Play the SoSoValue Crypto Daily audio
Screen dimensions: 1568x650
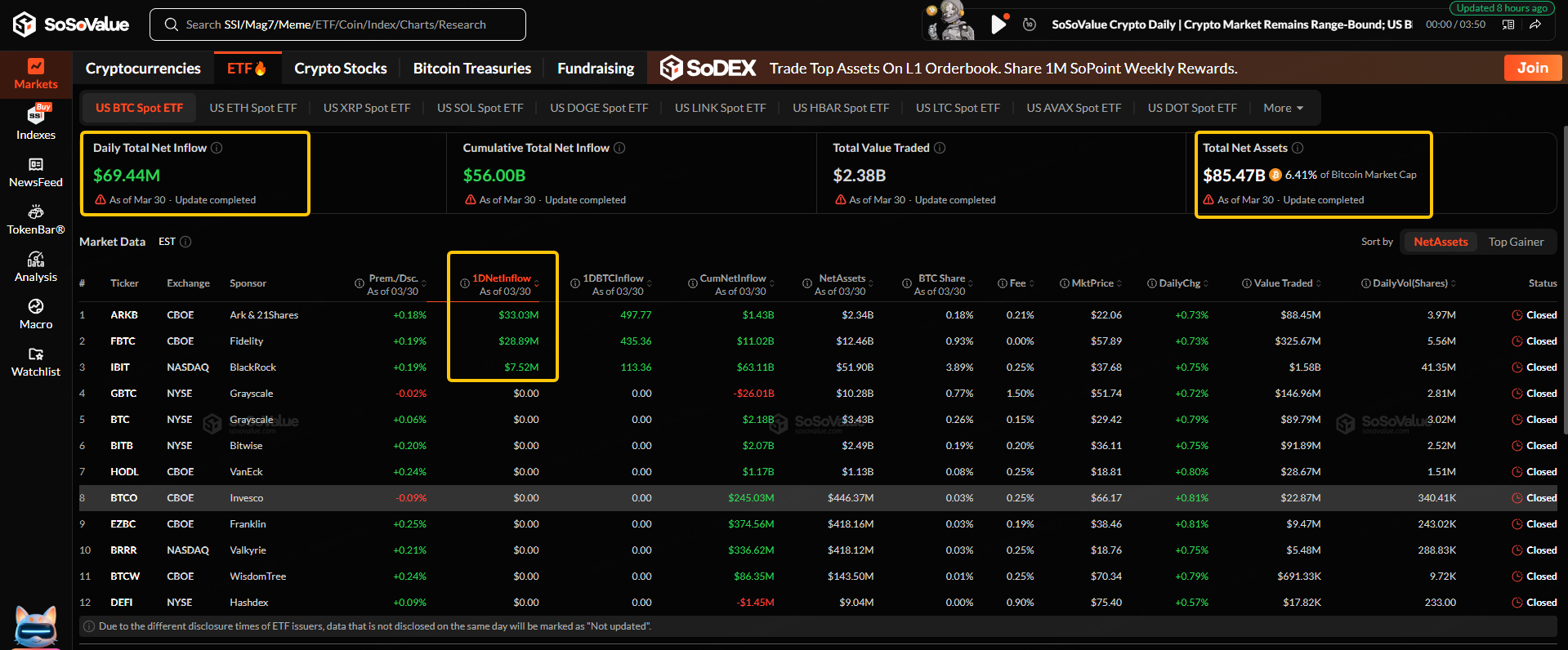[x=998, y=24]
